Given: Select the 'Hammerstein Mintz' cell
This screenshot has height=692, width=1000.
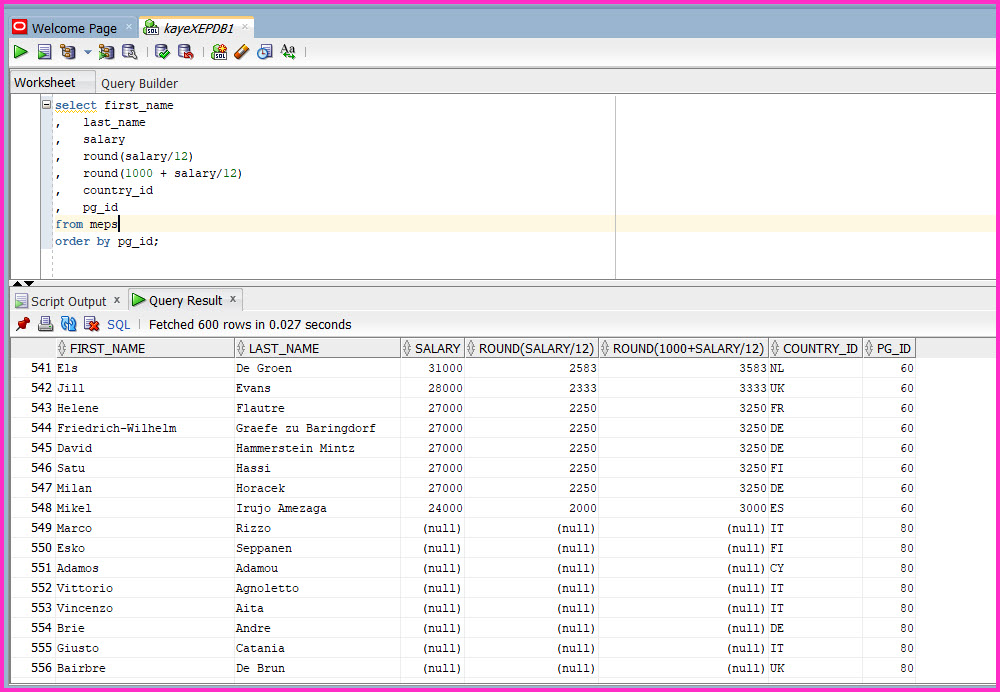Looking at the screenshot, I should 318,448.
